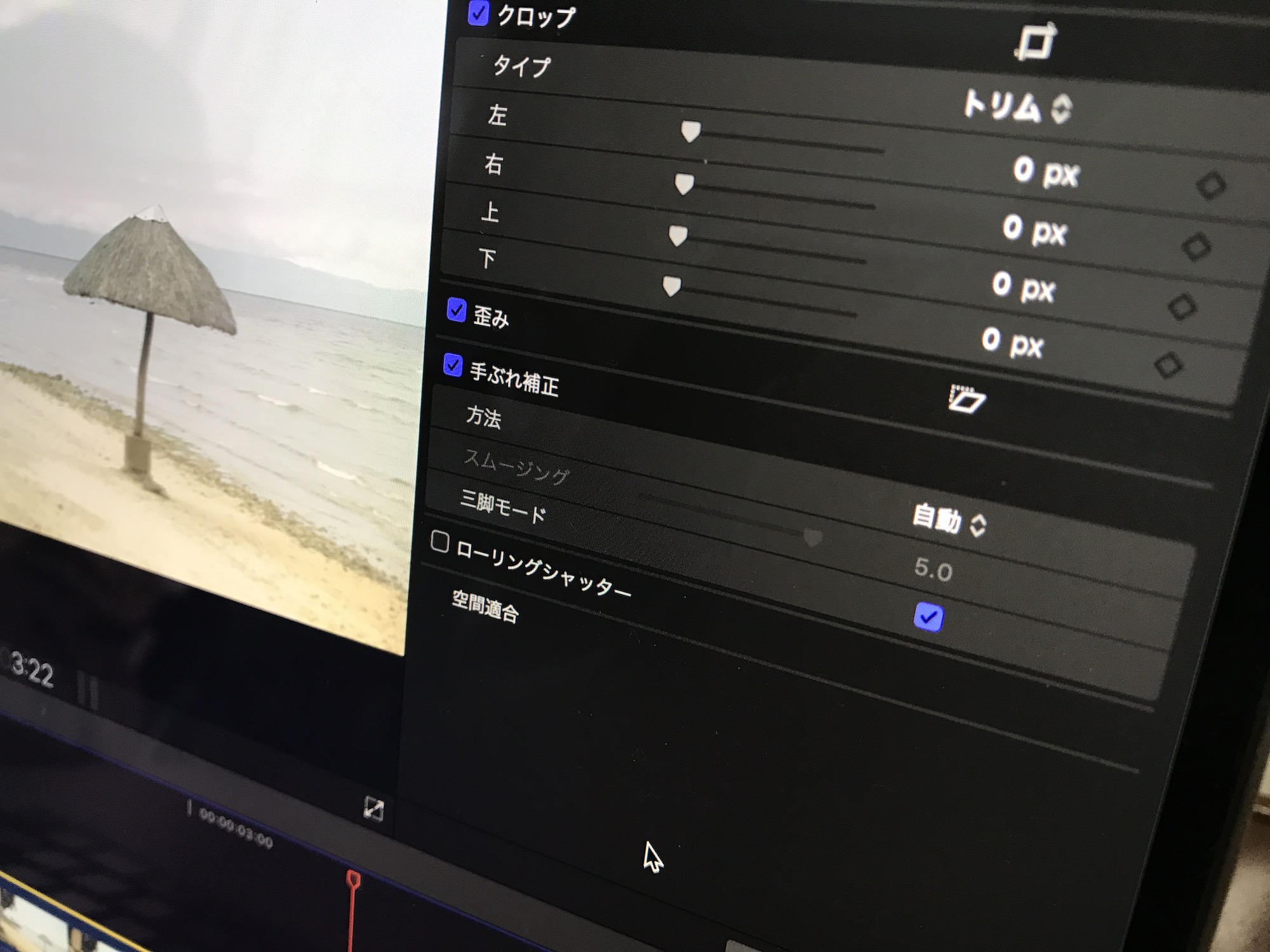The image size is (1270, 952).
Task: Uncheck the 三脚モード blue checkbox
Action: [x=928, y=617]
